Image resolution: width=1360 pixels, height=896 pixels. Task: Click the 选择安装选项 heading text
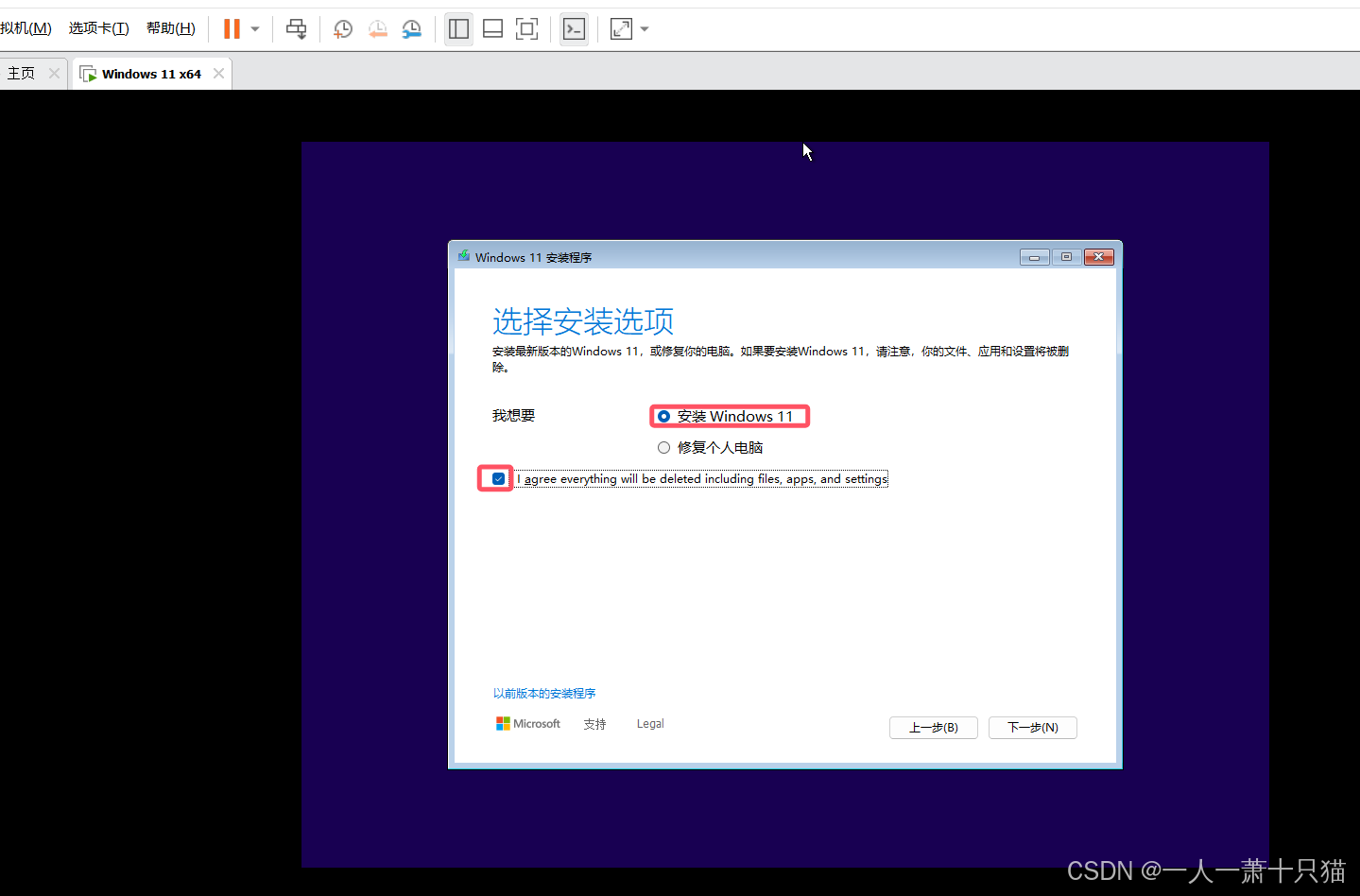click(x=583, y=321)
